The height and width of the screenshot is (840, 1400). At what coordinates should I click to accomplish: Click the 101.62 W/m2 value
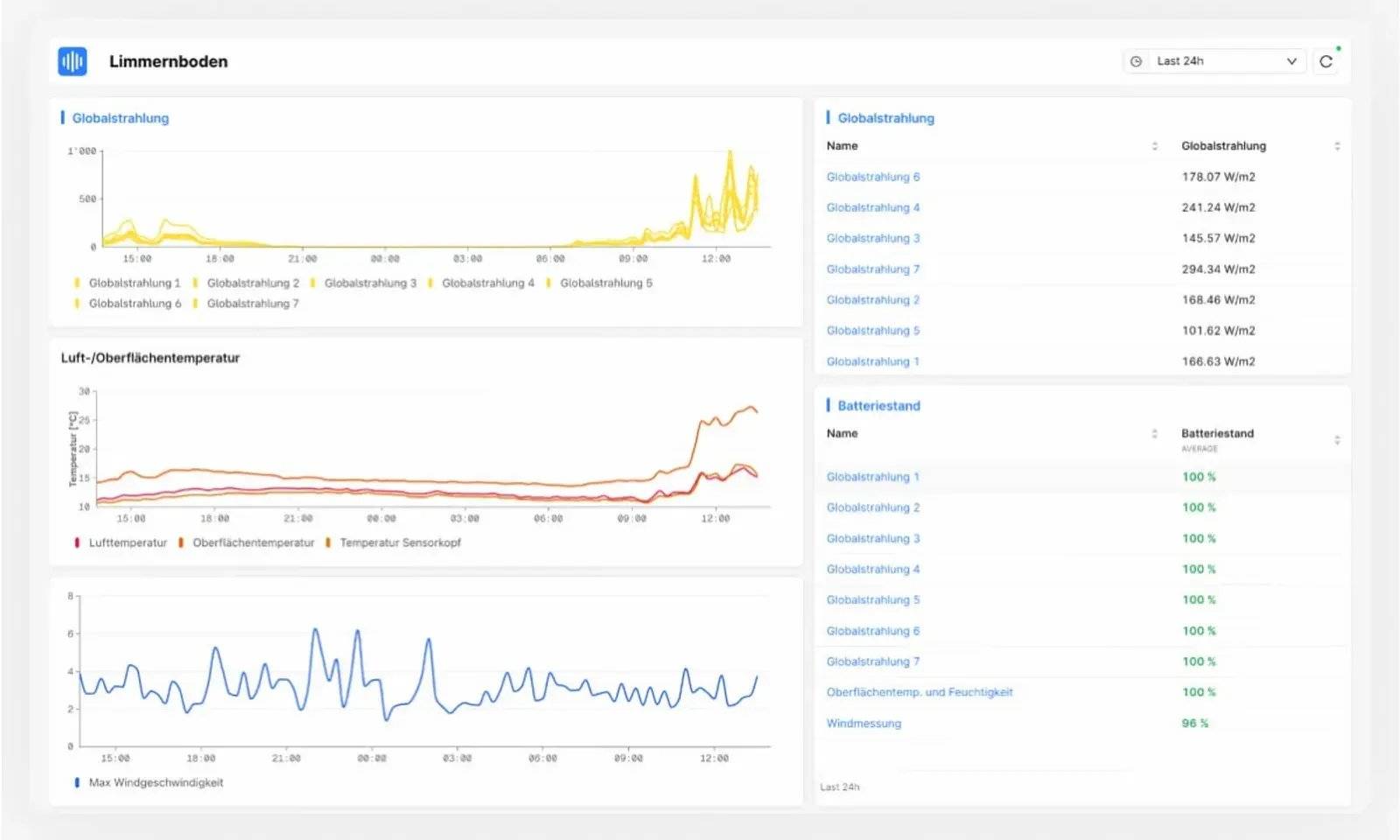coord(1218,331)
